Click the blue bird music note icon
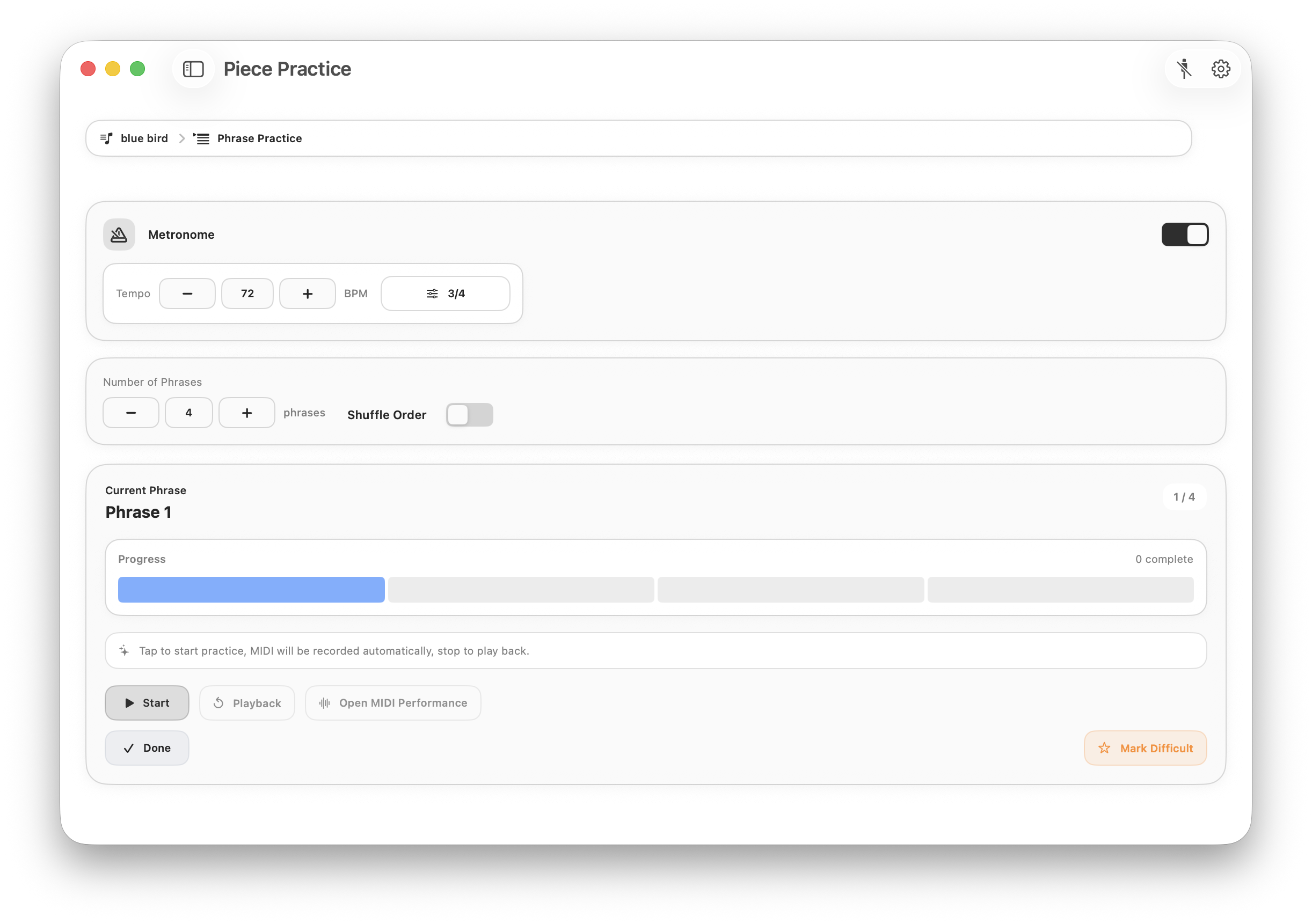The width and height of the screenshot is (1312, 924). point(106,138)
